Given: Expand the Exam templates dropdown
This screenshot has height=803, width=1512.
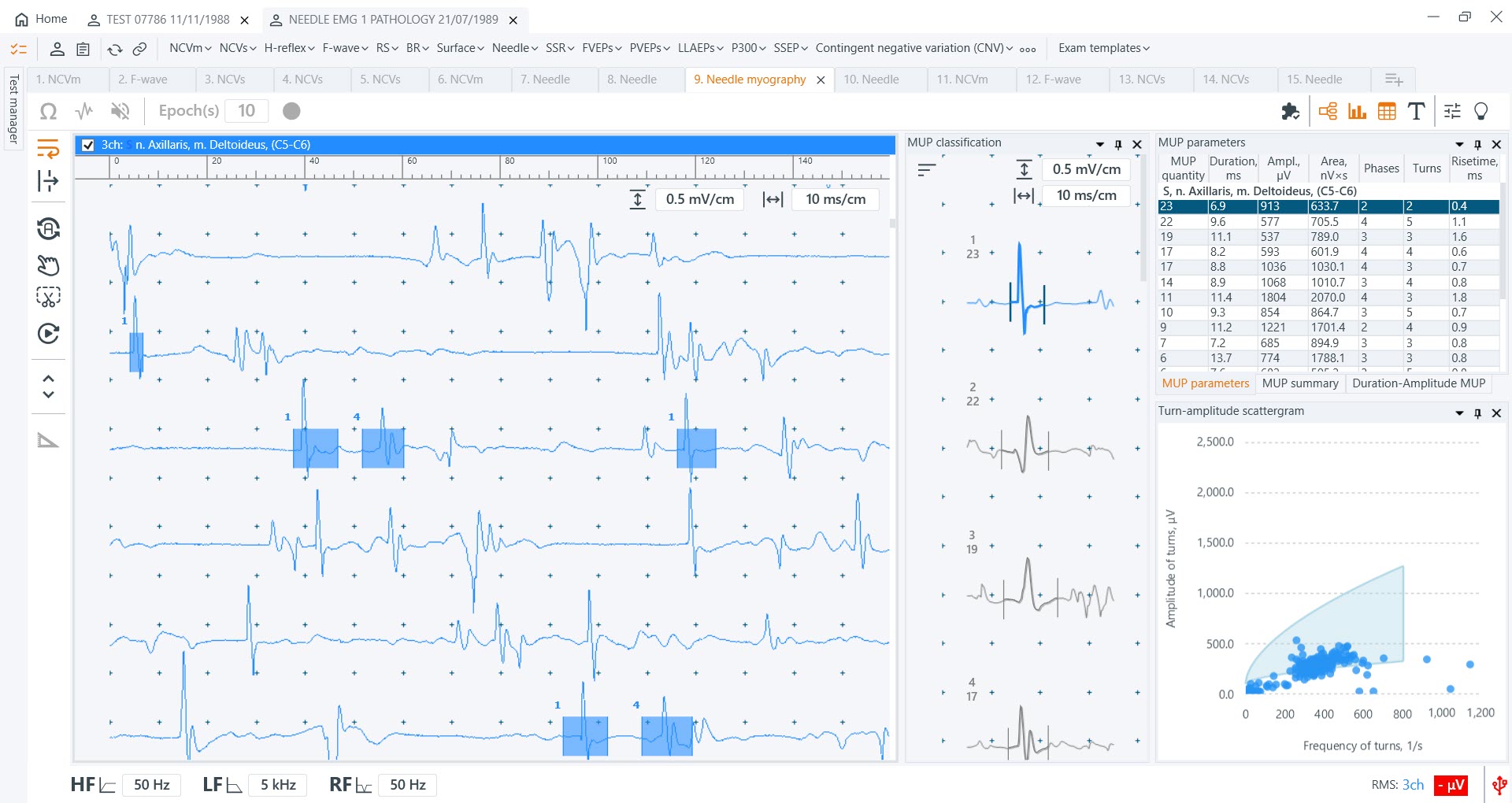Looking at the screenshot, I should 1103,48.
